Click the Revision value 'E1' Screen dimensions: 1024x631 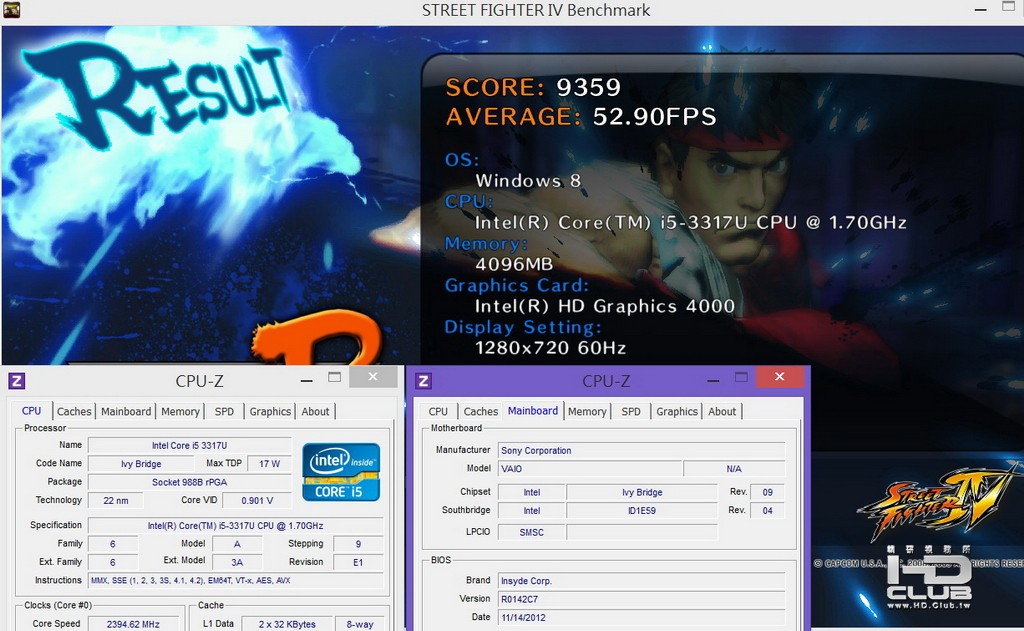[358, 562]
